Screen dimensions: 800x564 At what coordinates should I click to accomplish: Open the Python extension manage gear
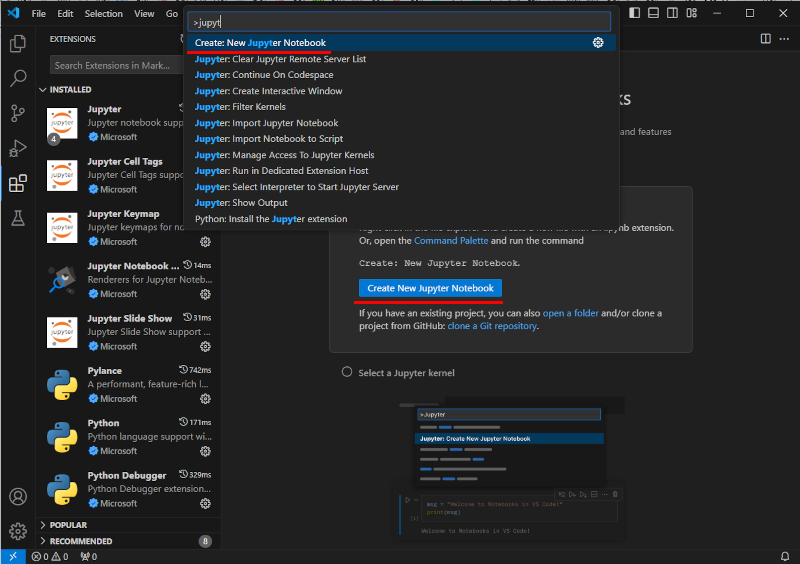205,451
